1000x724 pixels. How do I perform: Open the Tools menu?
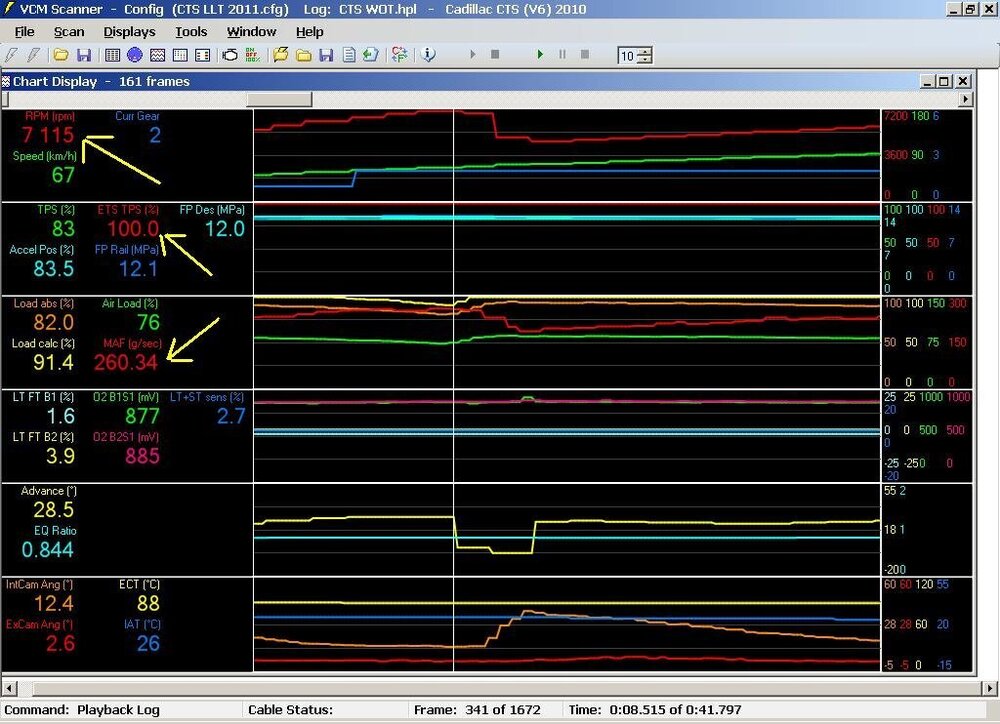pyautogui.click(x=191, y=32)
